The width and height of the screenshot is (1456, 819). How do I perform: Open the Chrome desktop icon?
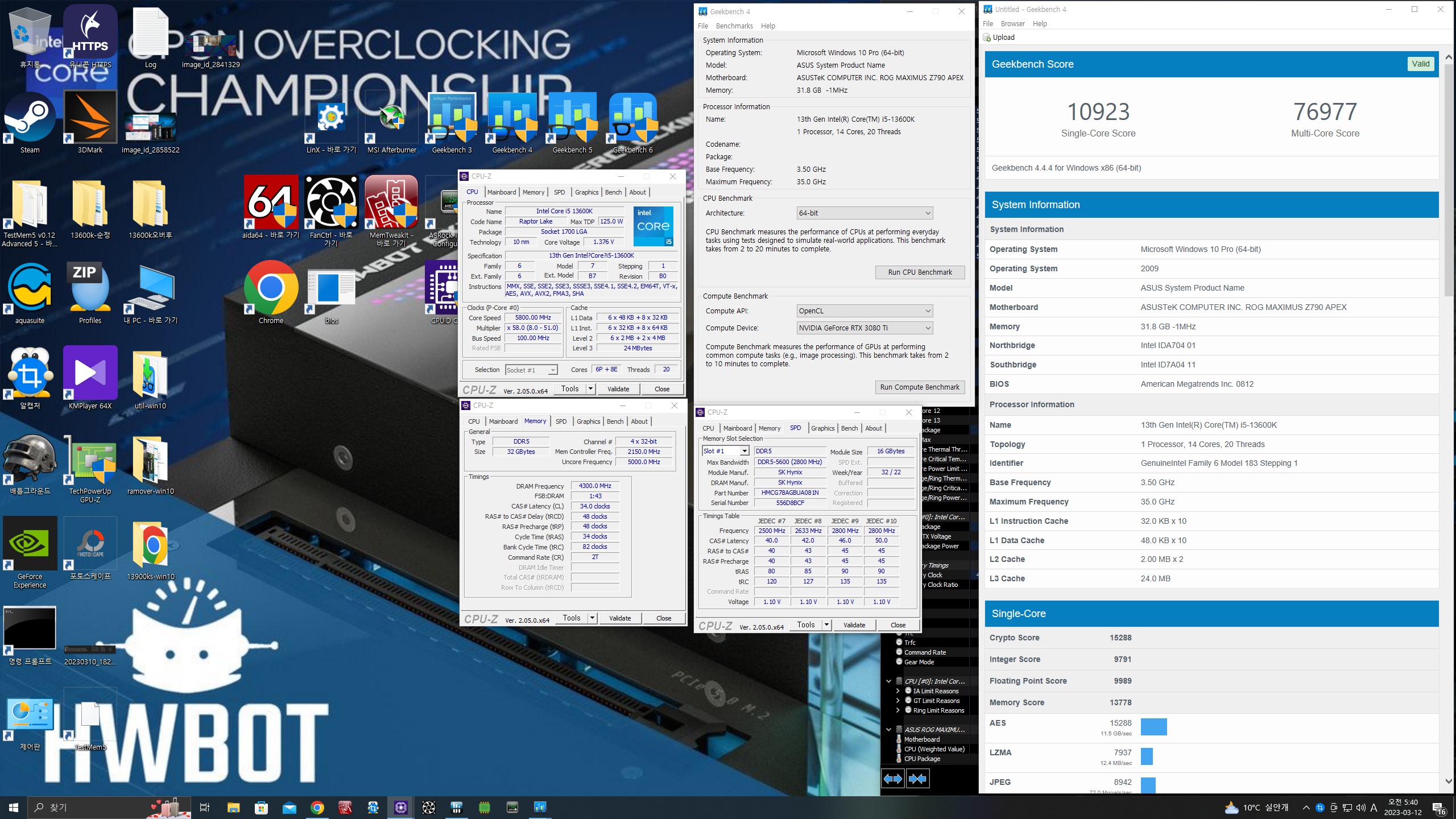click(x=271, y=293)
